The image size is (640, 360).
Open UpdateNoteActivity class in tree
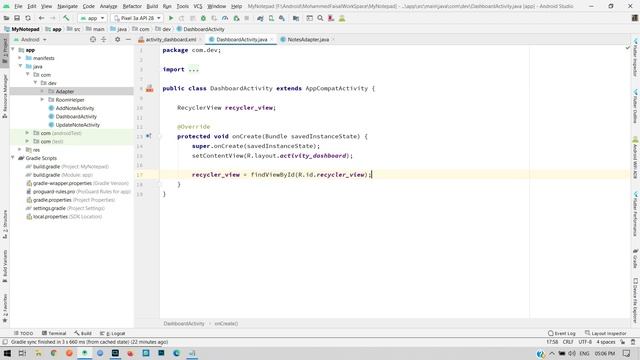click(x=78, y=125)
